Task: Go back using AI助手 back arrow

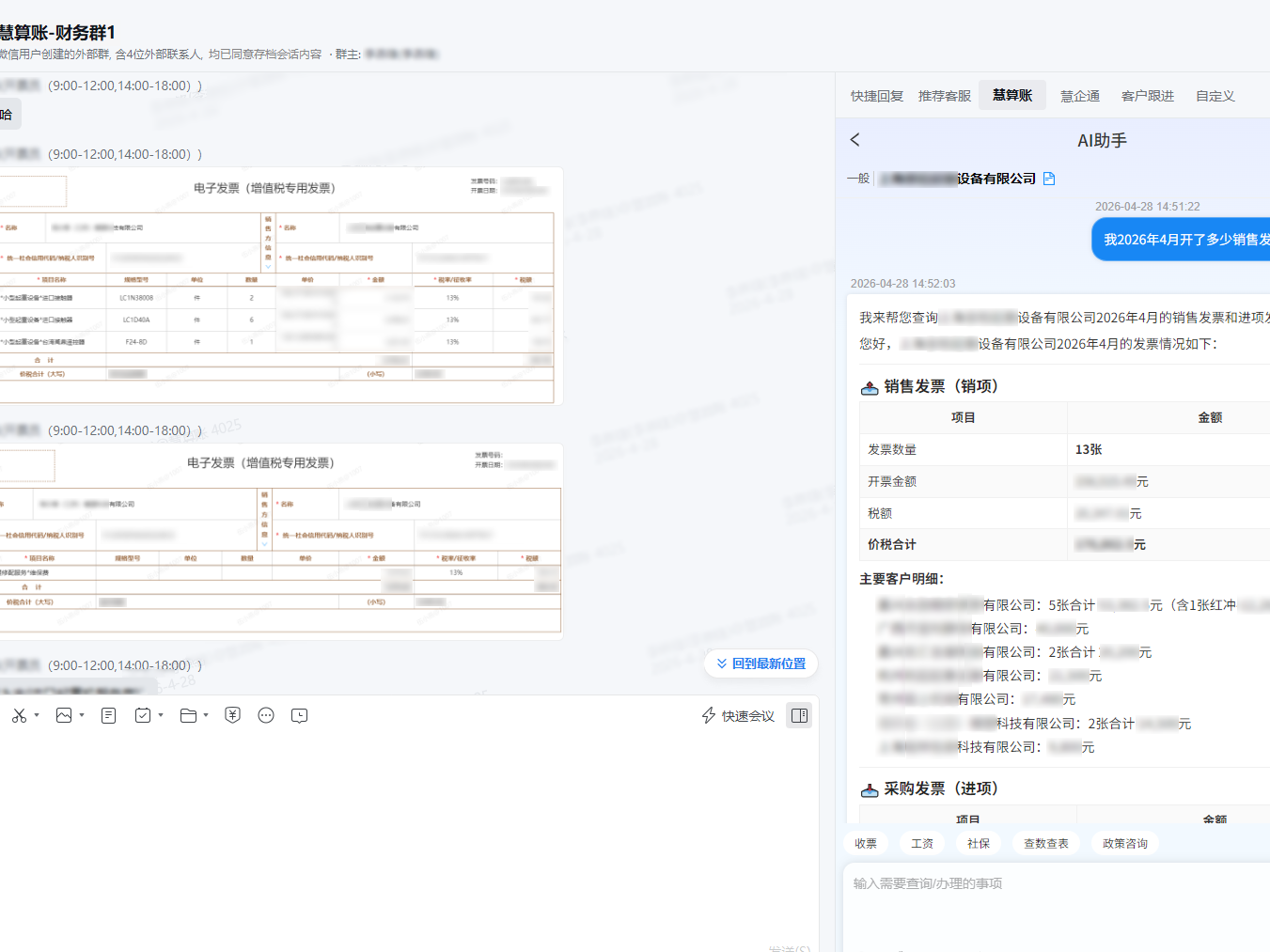Action: (855, 140)
